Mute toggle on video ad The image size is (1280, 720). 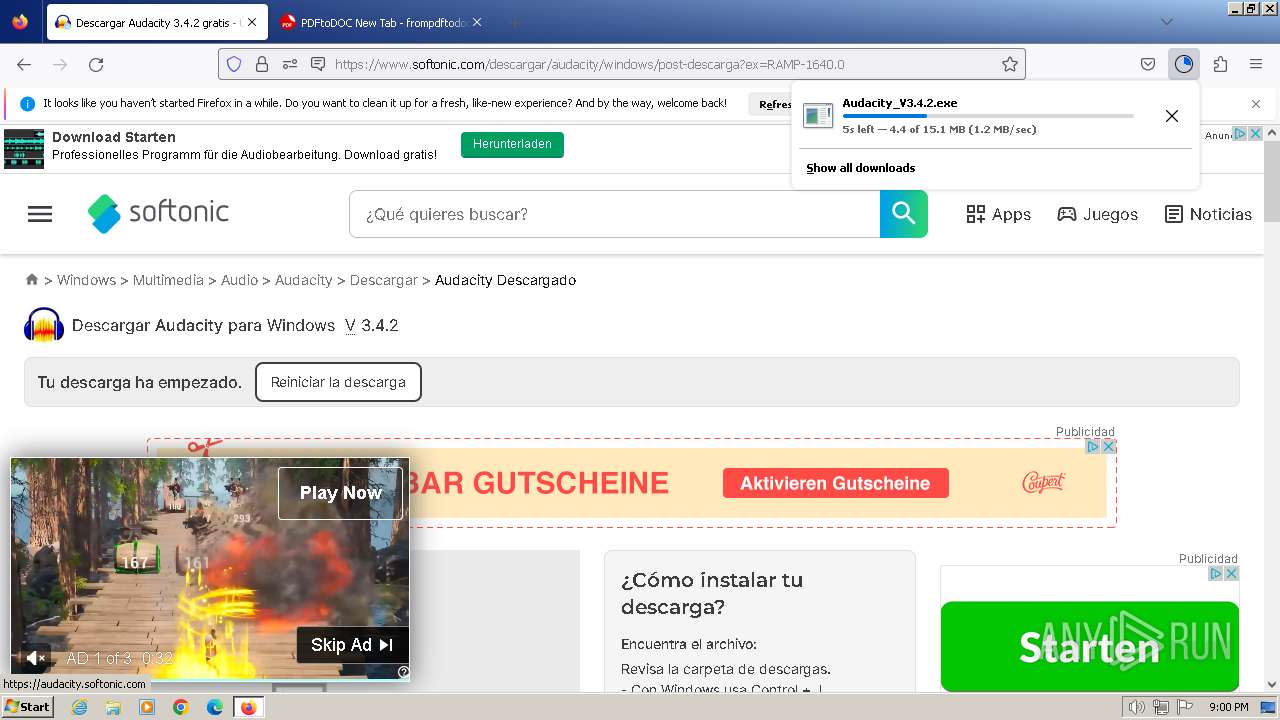tap(34, 658)
